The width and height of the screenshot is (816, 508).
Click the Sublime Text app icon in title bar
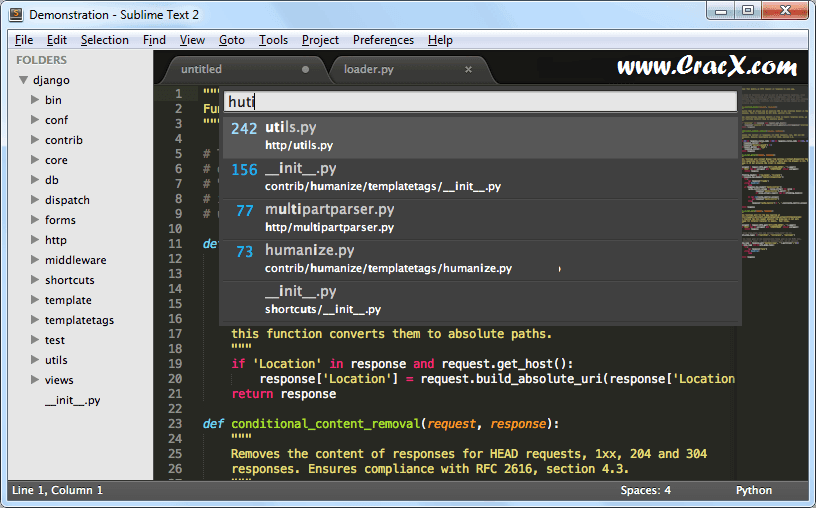pyautogui.click(x=16, y=15)
